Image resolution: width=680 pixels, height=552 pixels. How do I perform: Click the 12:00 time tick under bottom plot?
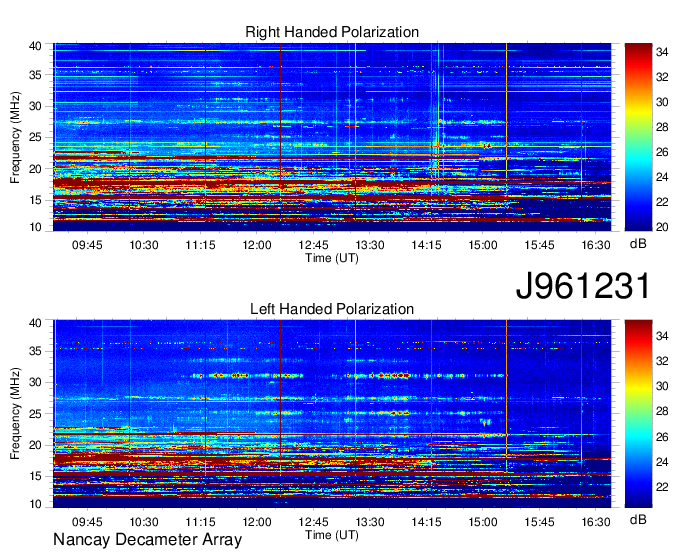coord(257,522)
